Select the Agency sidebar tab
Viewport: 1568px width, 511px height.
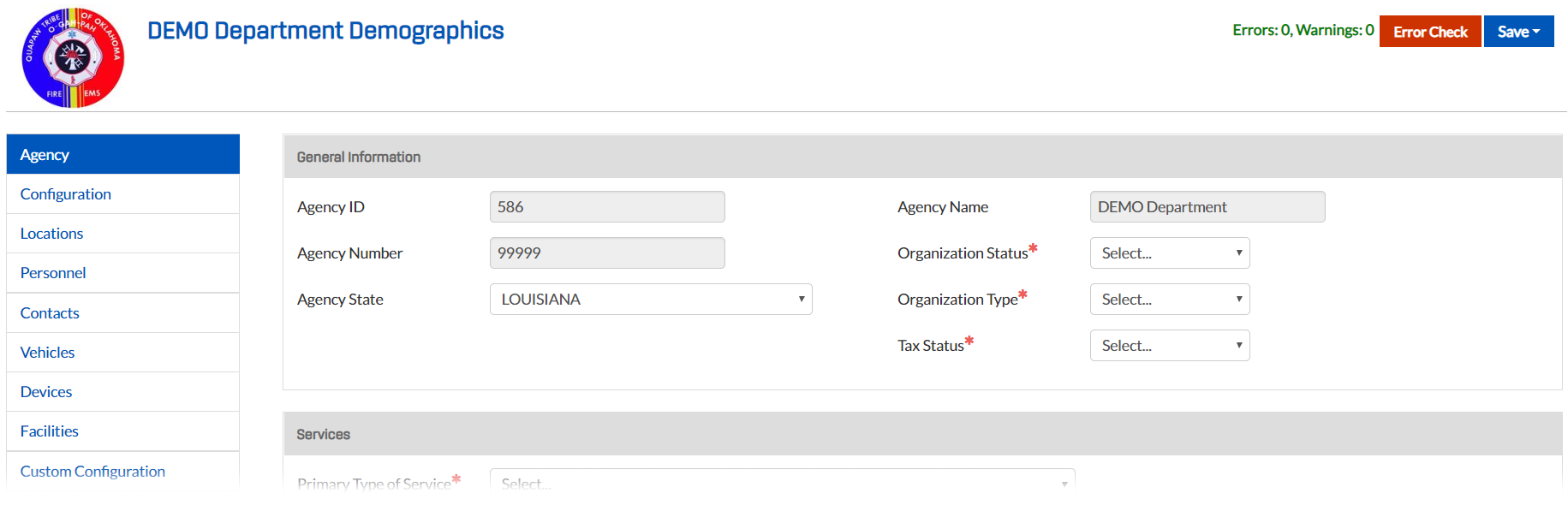[x=122, y=154]
